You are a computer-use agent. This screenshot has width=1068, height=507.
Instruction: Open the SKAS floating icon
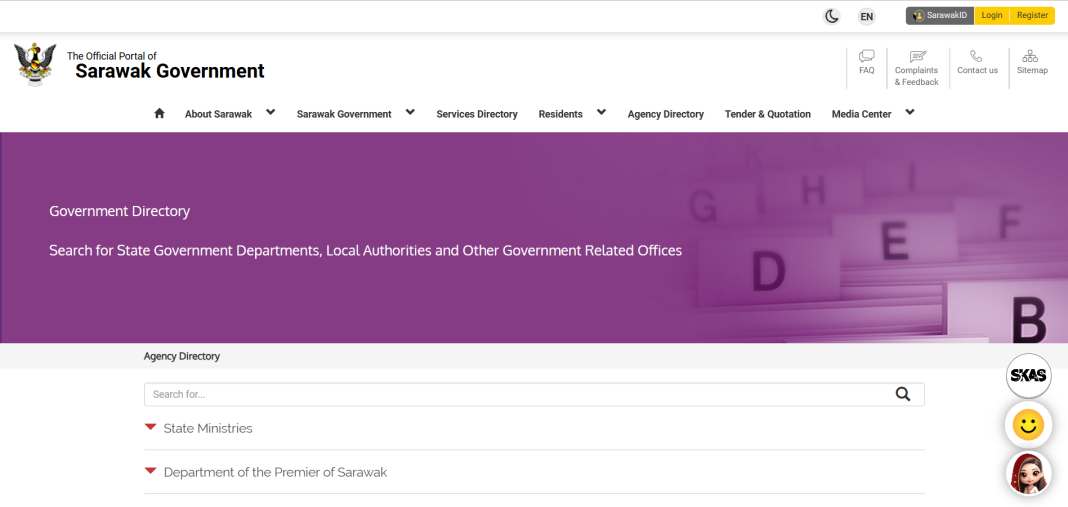click(x=1028, y=376)
